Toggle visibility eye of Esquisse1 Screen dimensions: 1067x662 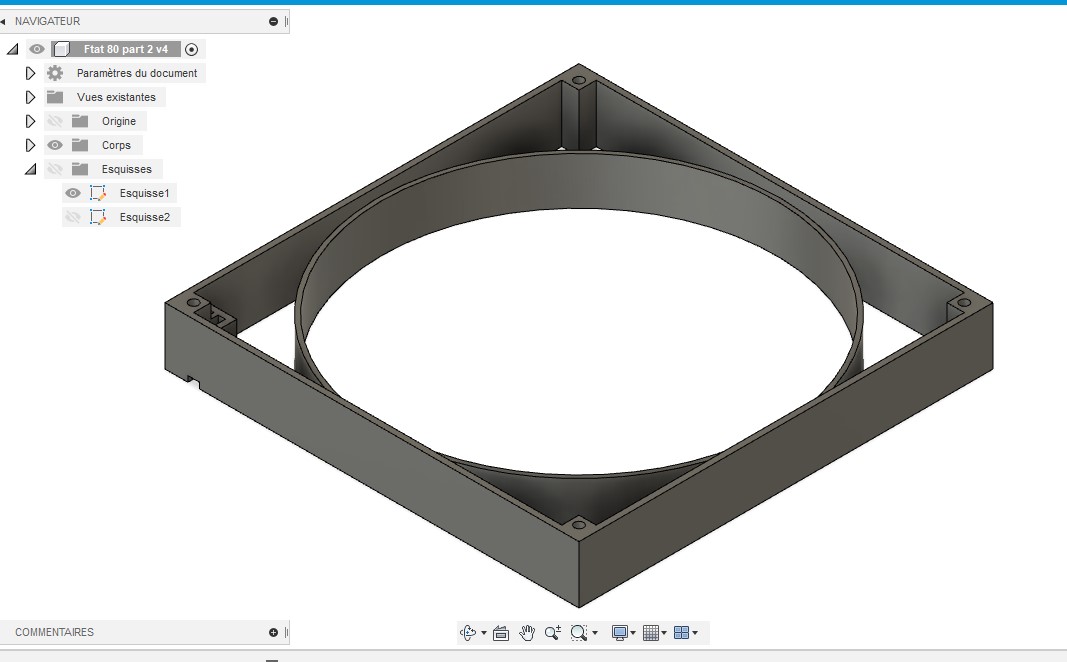pyautogui.click(x=73, y=193)
